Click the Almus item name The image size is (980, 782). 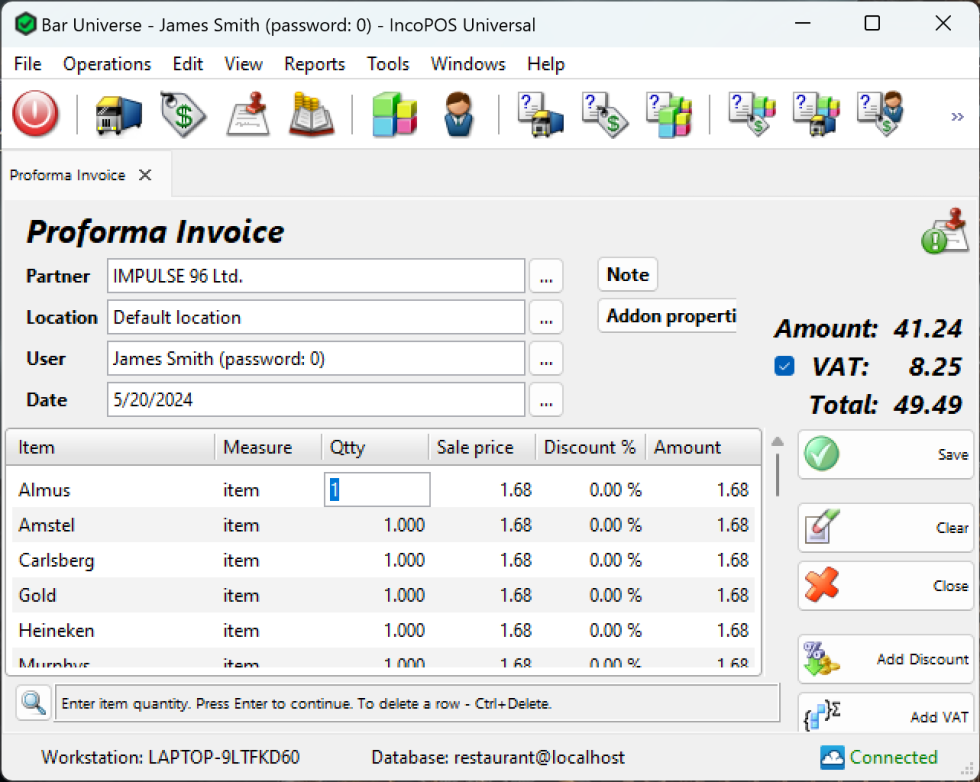[x=44, y=490]
